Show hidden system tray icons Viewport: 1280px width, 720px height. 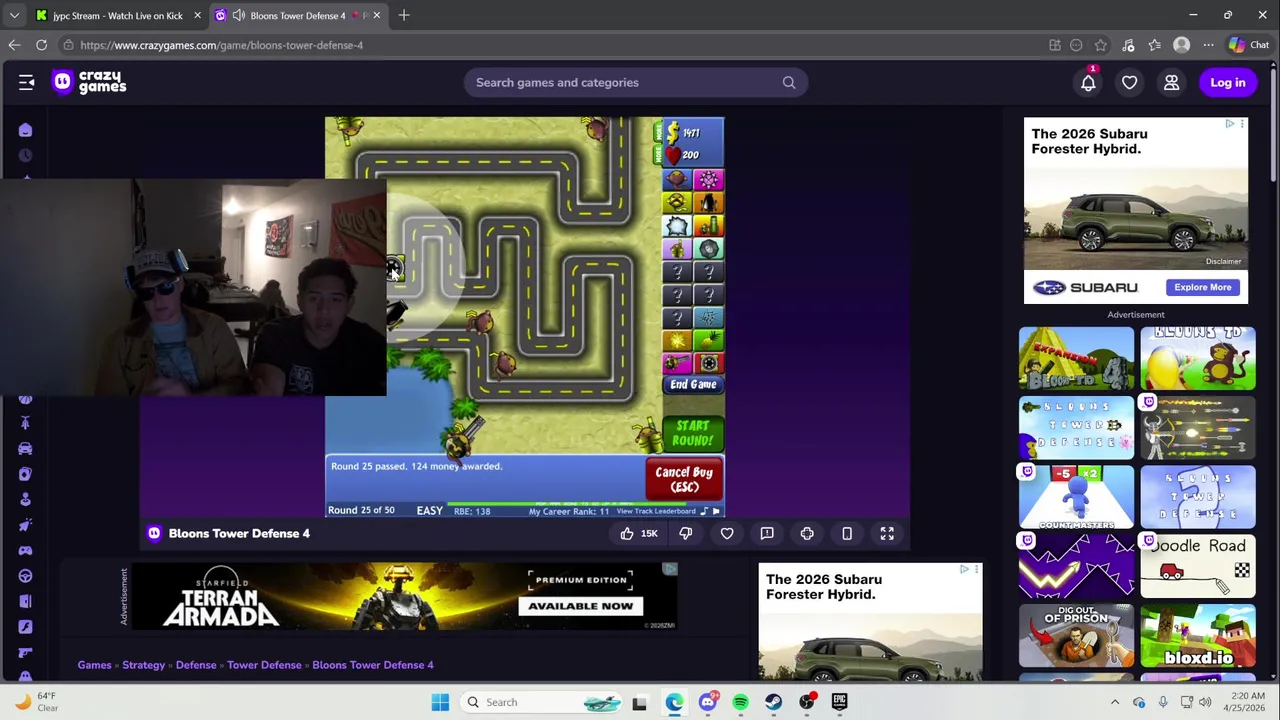pos(1115,702)
